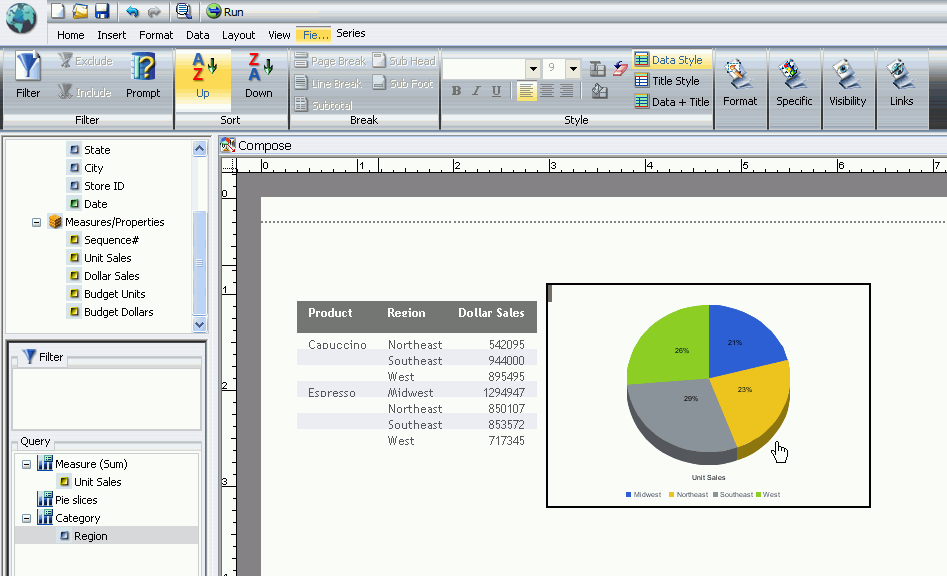
Task: Open the Format tab
Action: tap(156, 35)
